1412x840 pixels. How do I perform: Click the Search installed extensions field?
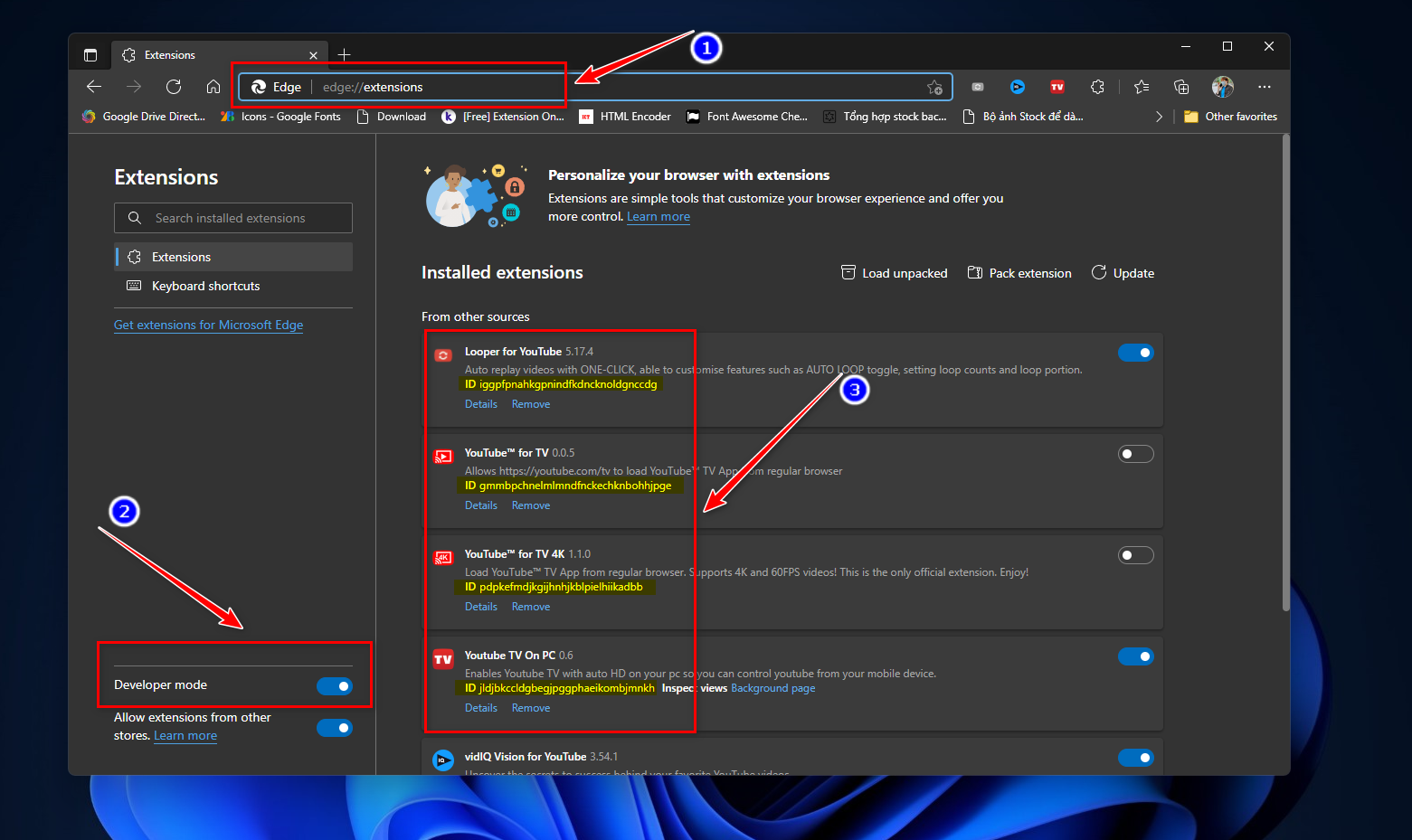click(x=233, y=218)
